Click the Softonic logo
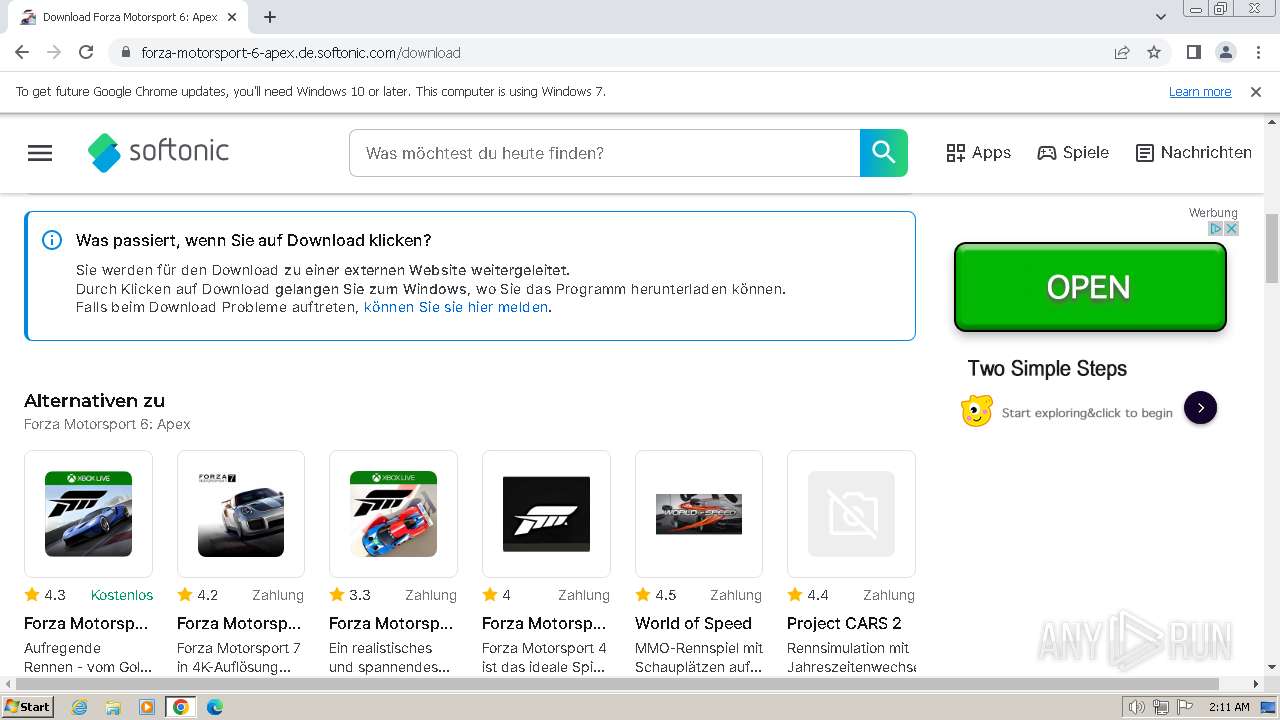Image resolution: width=1280 pixels, height=720 pixels. pos(158,152)
